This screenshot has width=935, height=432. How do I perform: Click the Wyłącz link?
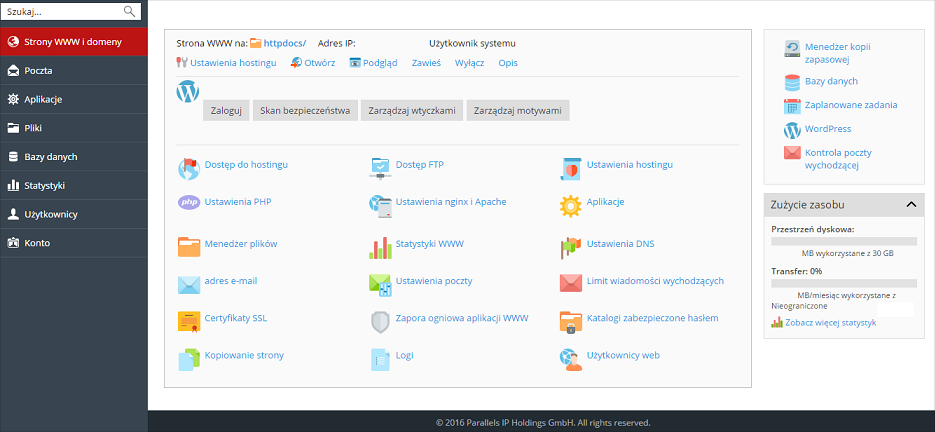point(469,63)
